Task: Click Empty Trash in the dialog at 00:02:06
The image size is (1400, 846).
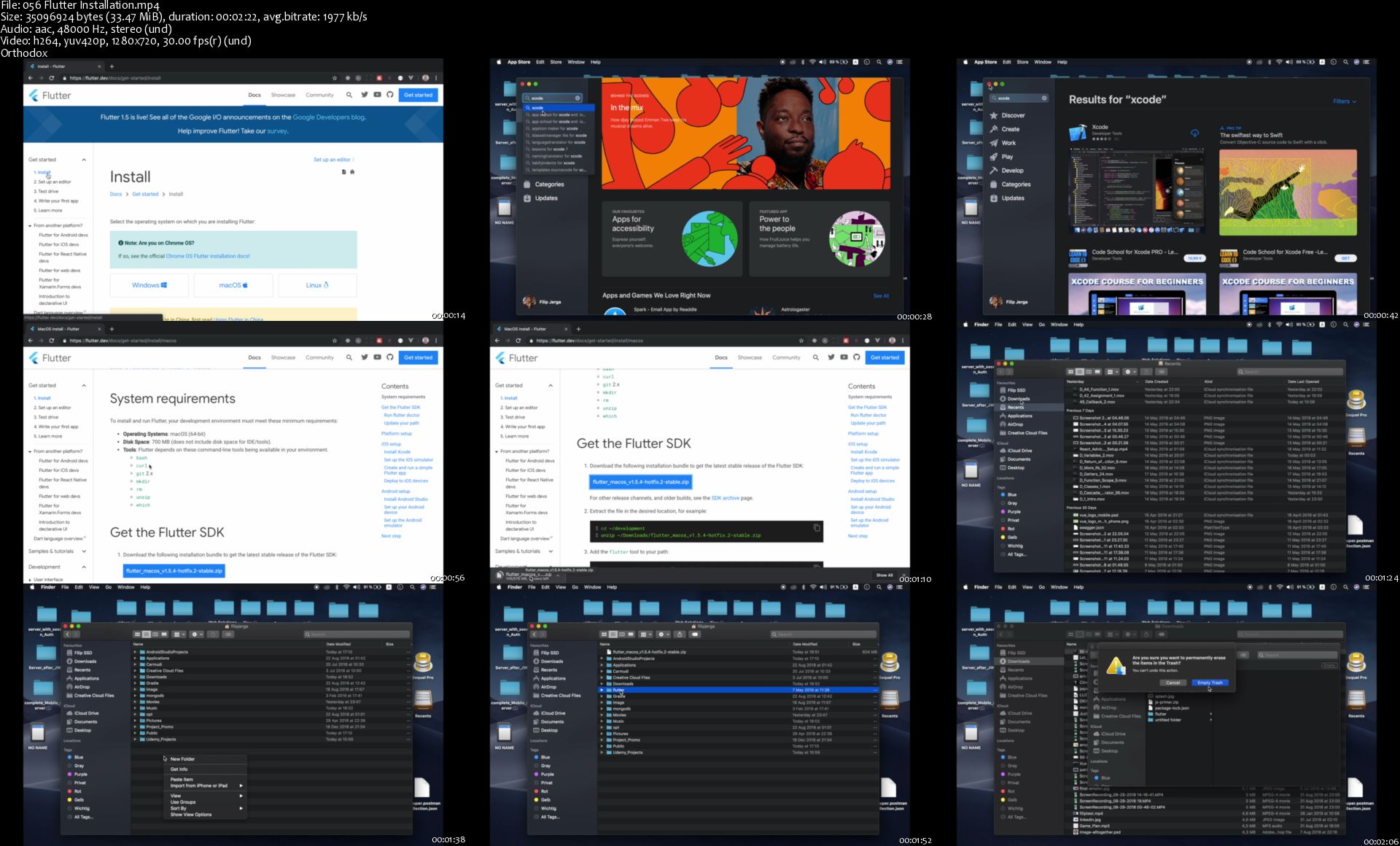Action: click(x=1210, y=683)
